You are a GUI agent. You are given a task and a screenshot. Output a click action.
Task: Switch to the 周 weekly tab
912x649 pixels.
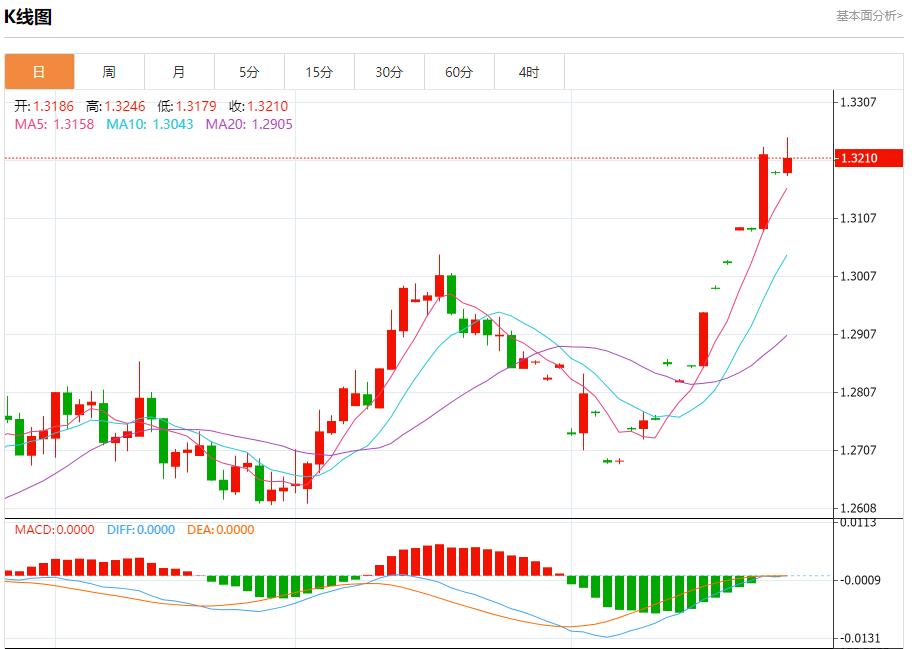click(x=109, y=72)
